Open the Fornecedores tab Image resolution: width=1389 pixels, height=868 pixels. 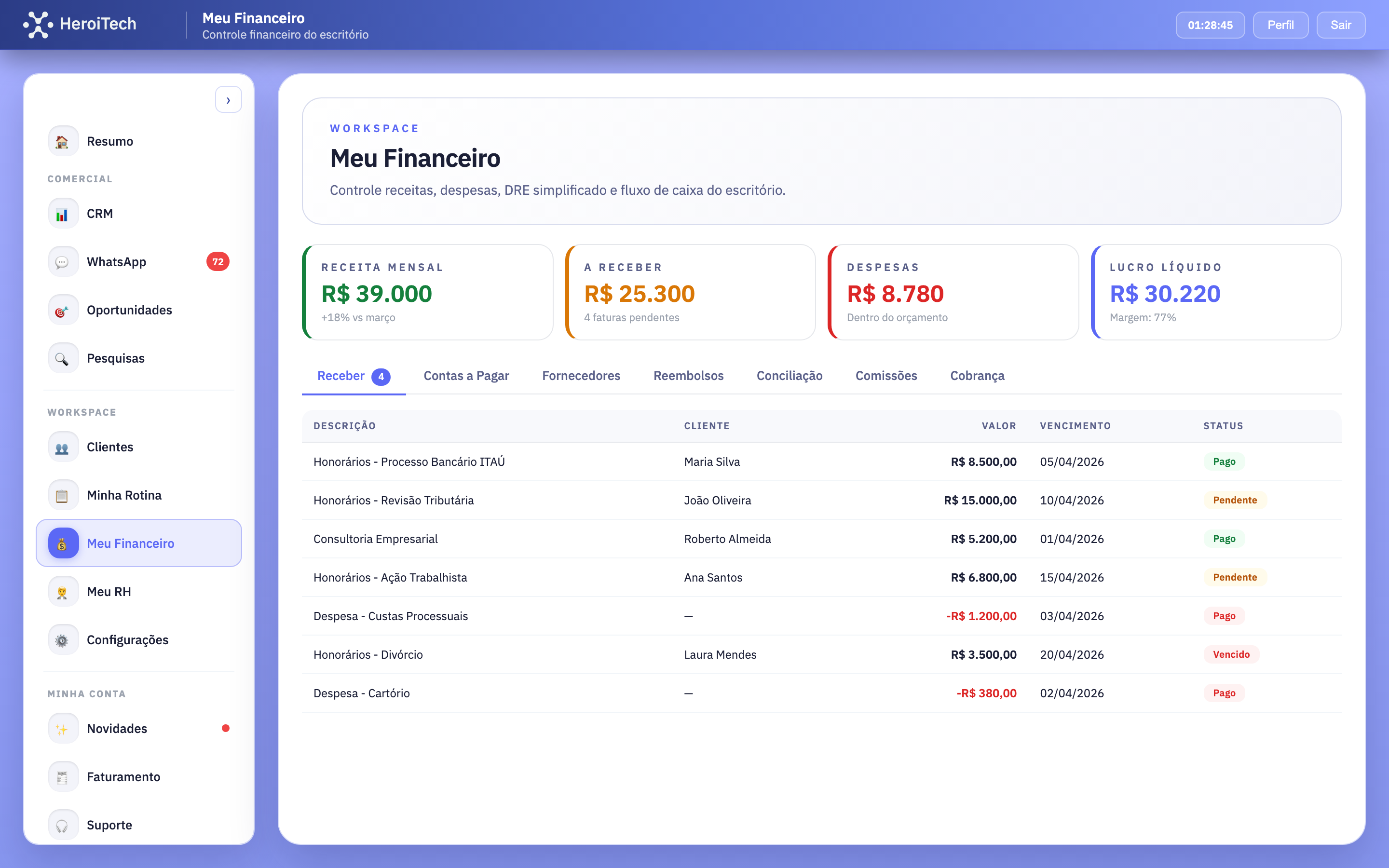coord(581,376)
